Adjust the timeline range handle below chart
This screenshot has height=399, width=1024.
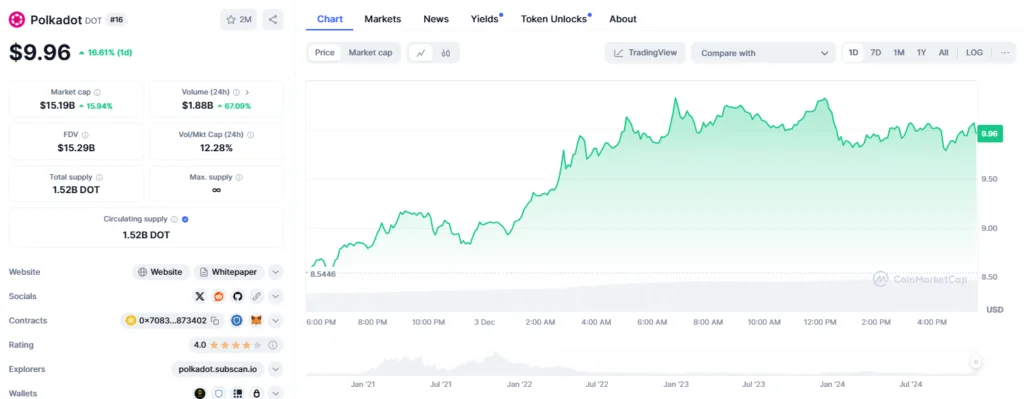tap(975, 362)
